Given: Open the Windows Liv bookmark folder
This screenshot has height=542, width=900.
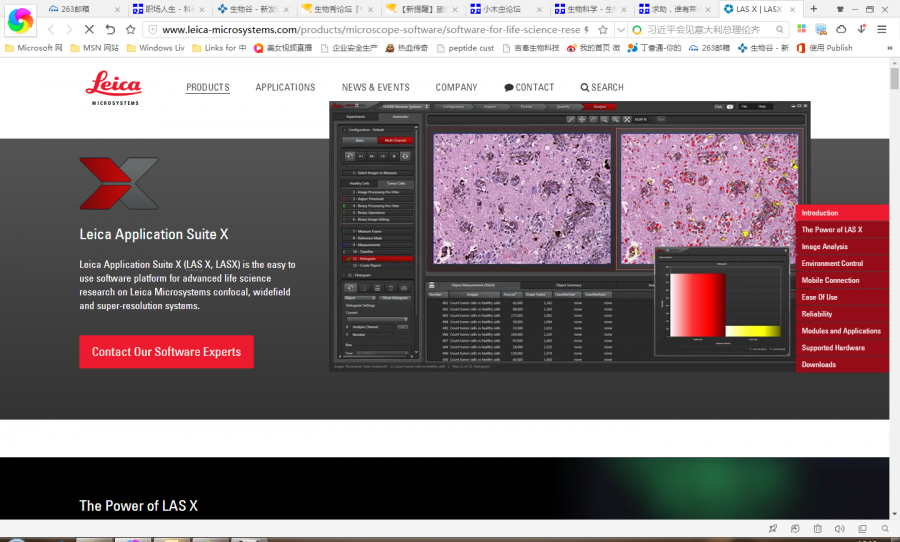Looking at the screenshot, I should tap(156, 48).
